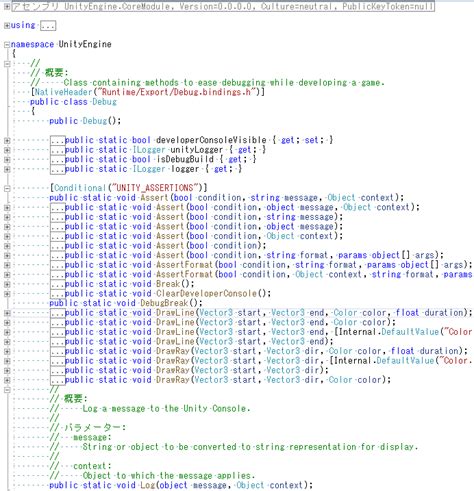The height and width of the screenshot is (491, 474).
Task: Click the public Debug() constructor line
Action: pos(85,121)
